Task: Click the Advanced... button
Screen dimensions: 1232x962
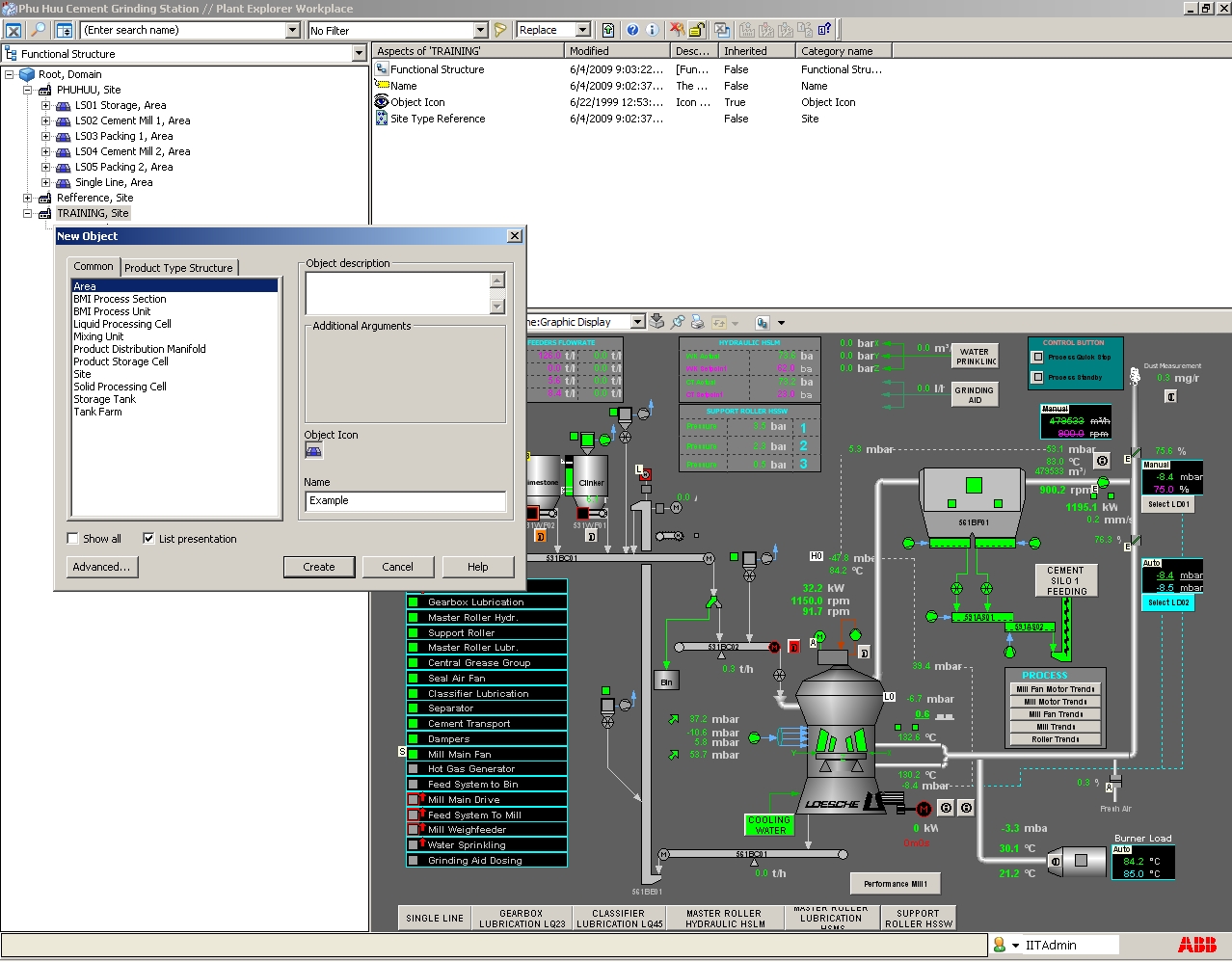Action: [102, 567]
